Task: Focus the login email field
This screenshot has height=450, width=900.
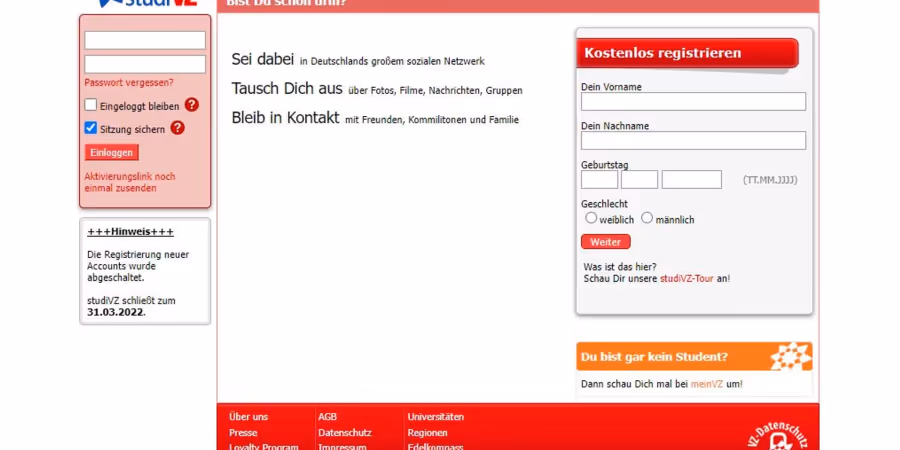Action: [145, 40]
